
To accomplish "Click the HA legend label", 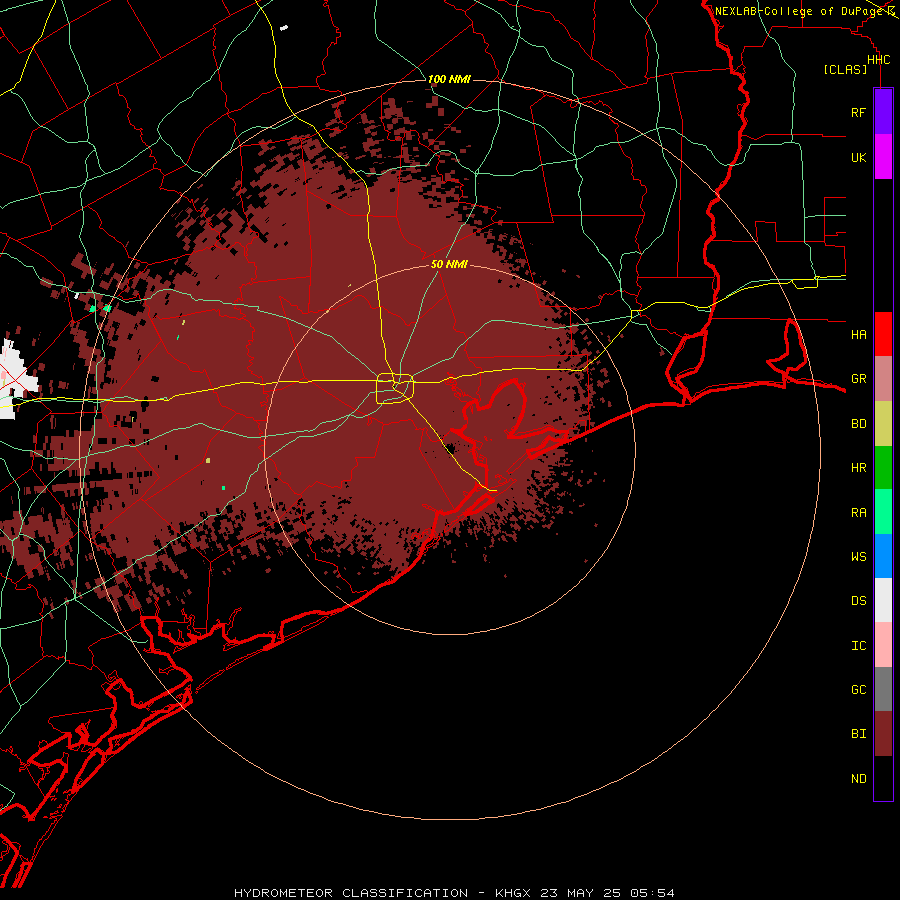I will click(x=858, y=334).
